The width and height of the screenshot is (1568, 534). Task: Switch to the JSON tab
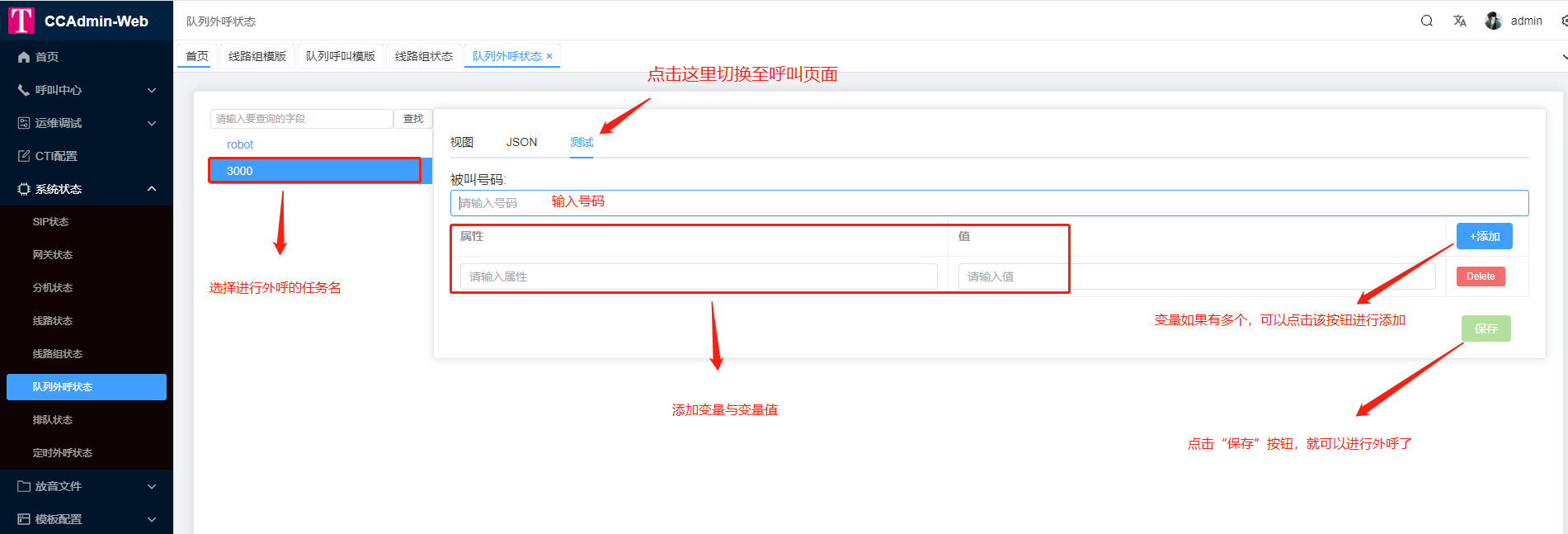coord(521,142)
